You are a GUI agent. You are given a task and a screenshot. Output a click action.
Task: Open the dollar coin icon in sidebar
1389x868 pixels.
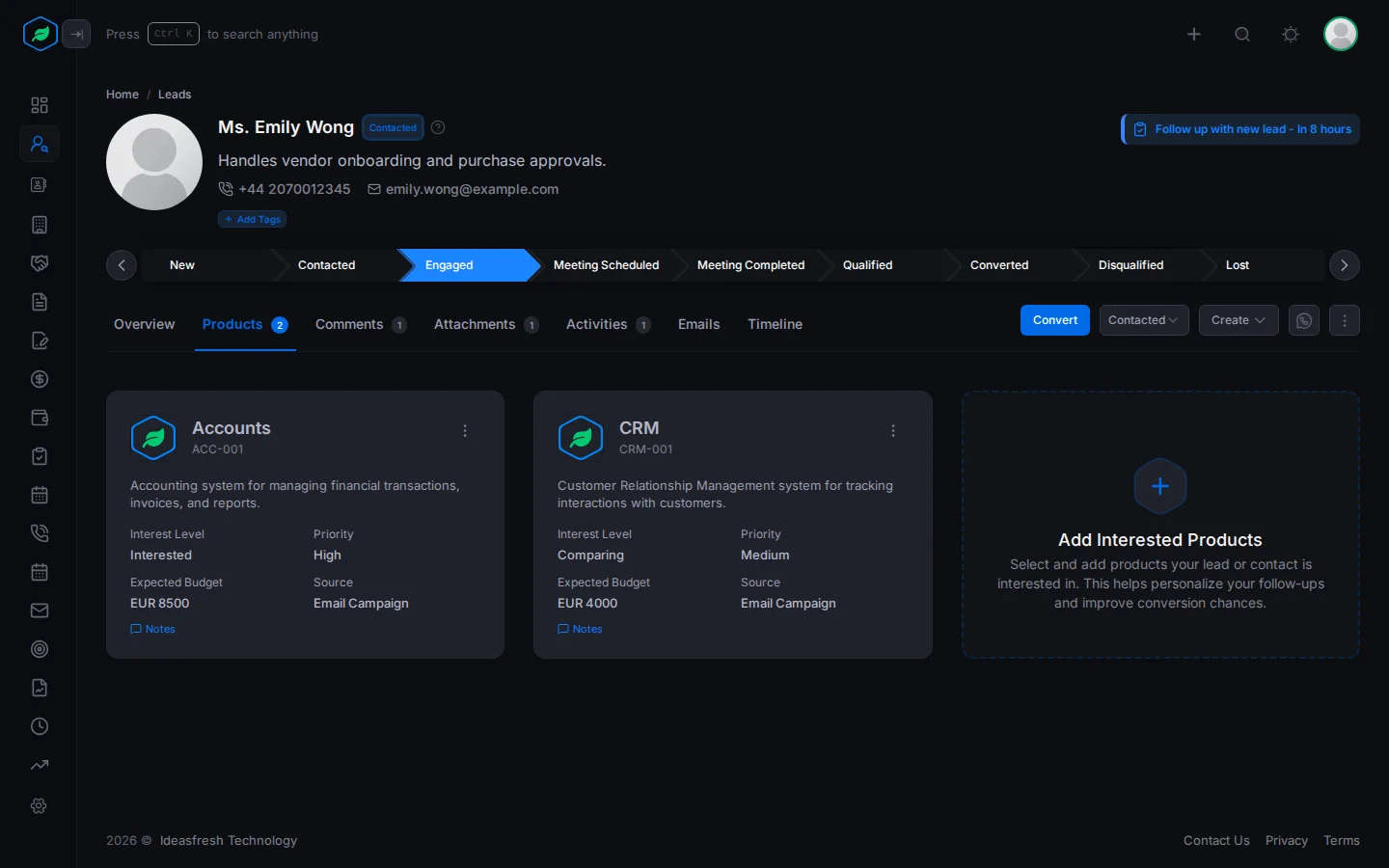click(x=40, y=379)
